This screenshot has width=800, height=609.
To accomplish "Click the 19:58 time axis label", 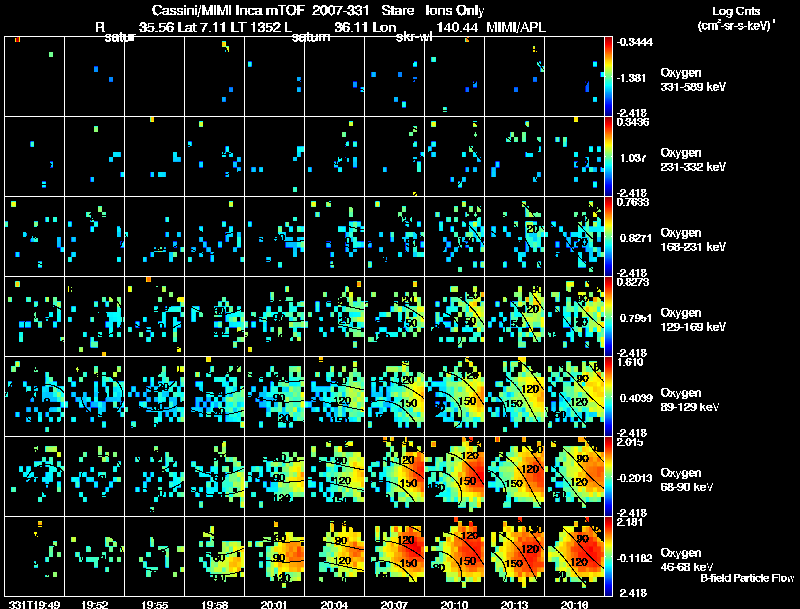I will [214, 604].
